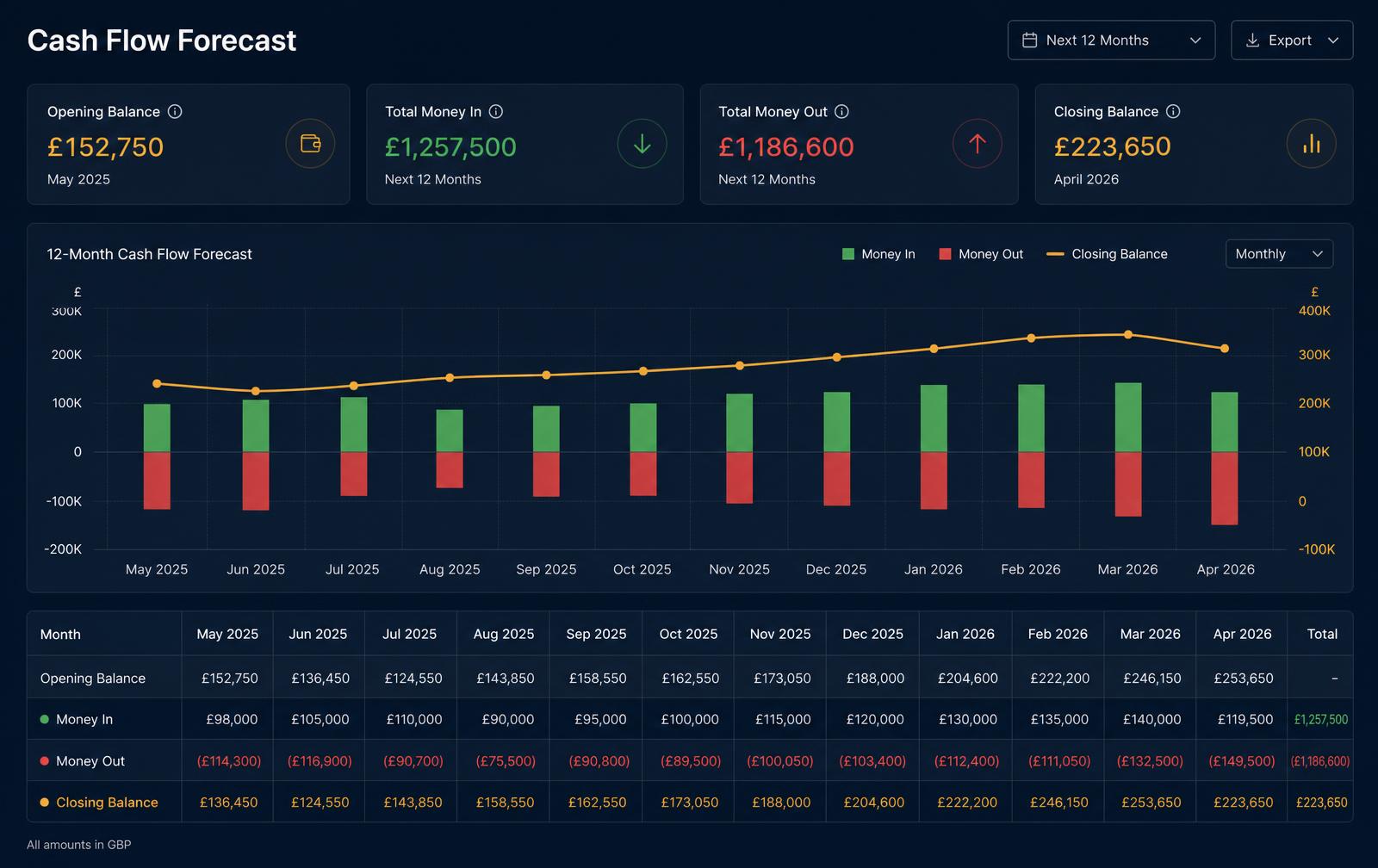Viewport: 1378px width, 868px height.
Task: Select the Opening Balance row label
Action: click(93, 679)
